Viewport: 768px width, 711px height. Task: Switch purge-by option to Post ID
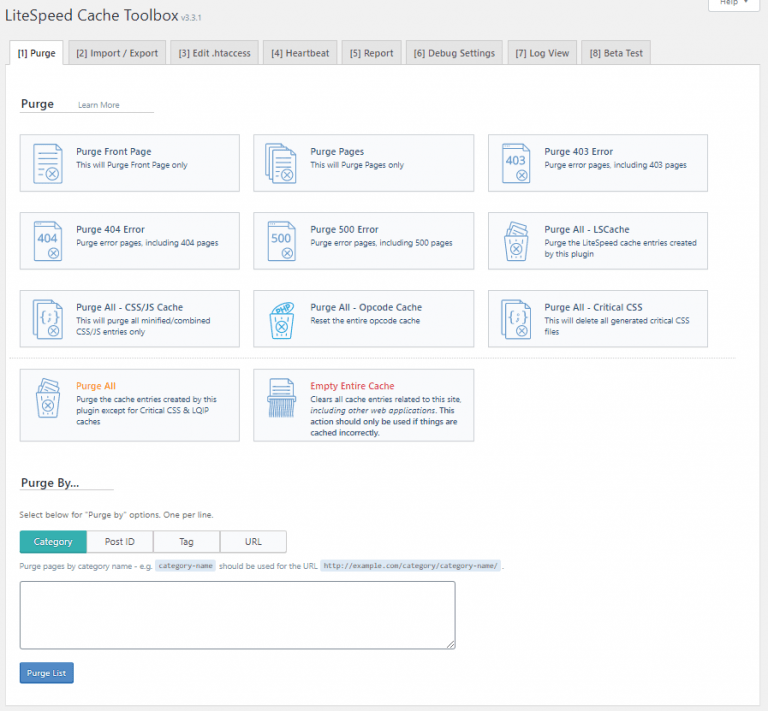click(120, 542)
